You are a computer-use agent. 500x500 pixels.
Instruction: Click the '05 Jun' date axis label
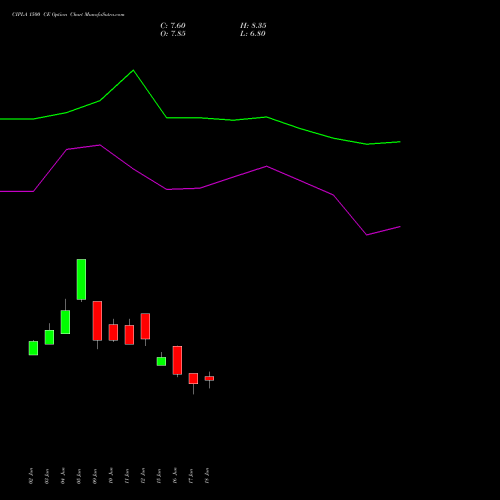(x=79, y=476)
